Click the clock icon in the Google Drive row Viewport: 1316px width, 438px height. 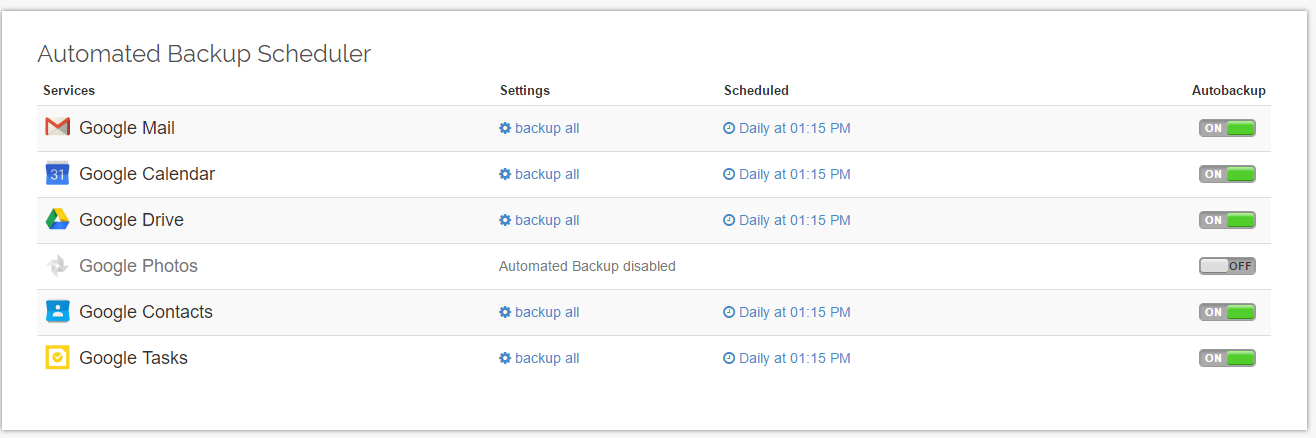(729, 220)
